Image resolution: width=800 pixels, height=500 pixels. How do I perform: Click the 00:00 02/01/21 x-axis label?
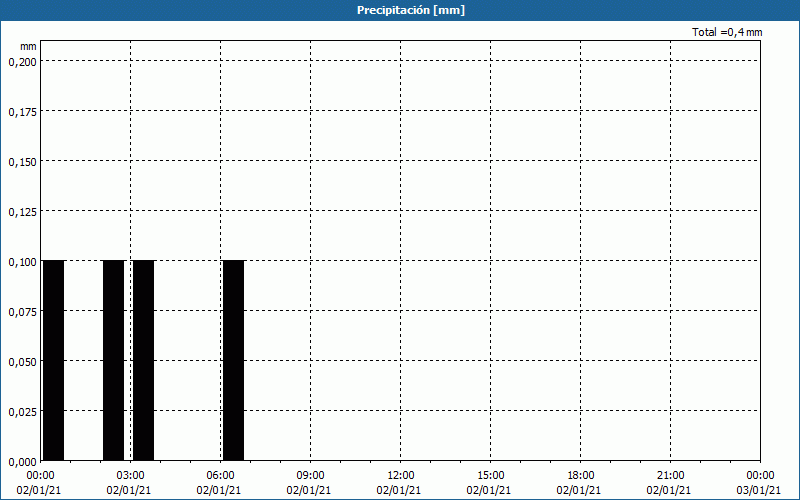tap(39, 483)
